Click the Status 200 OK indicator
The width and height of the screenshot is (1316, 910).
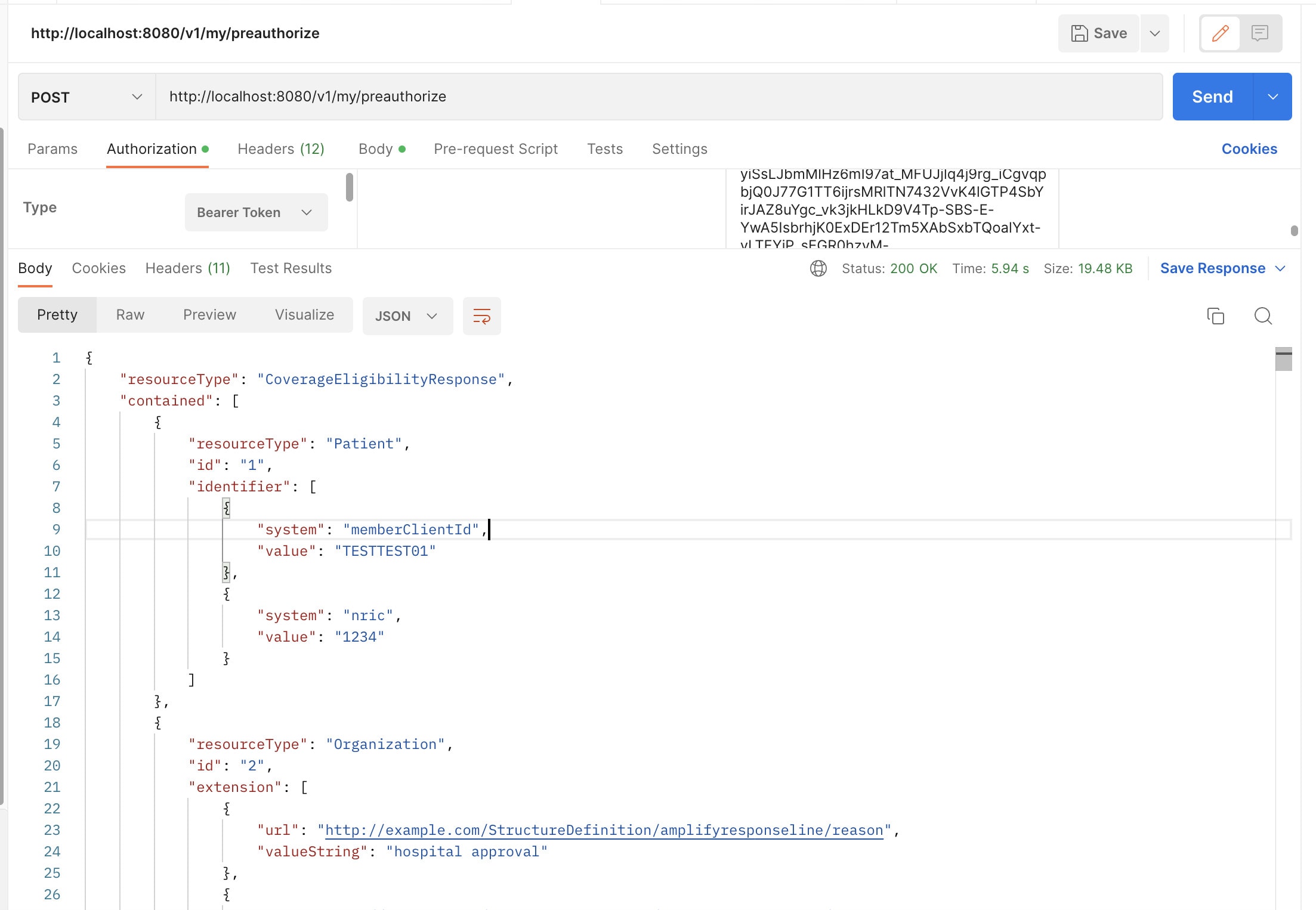coord(889,268)
